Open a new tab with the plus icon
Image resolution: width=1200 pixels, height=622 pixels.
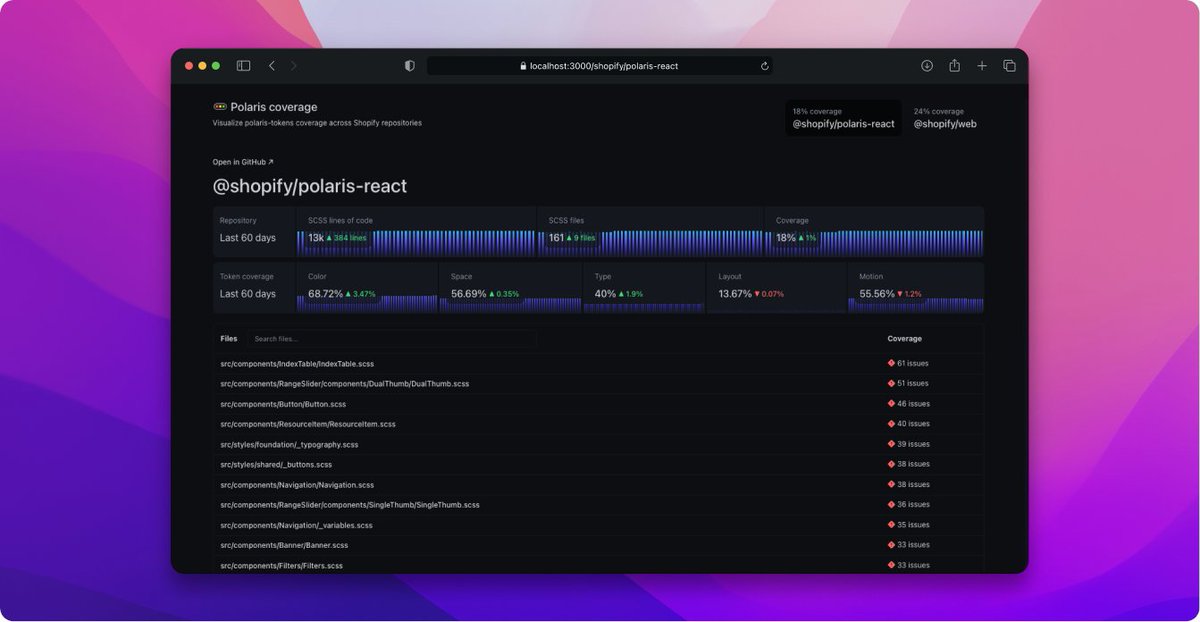coord(982,66)
